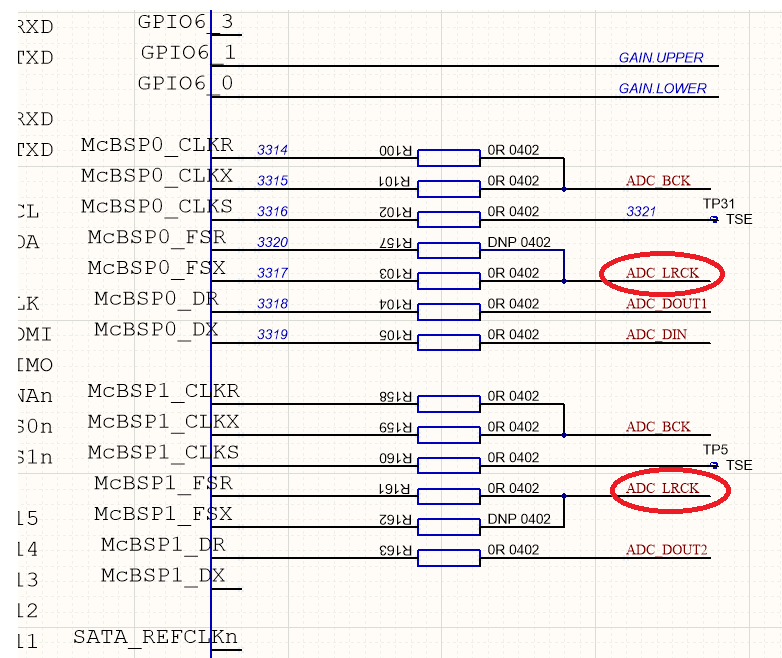
Task: Click the McBSP1_FSR pin name
Action: pos(164,484)
